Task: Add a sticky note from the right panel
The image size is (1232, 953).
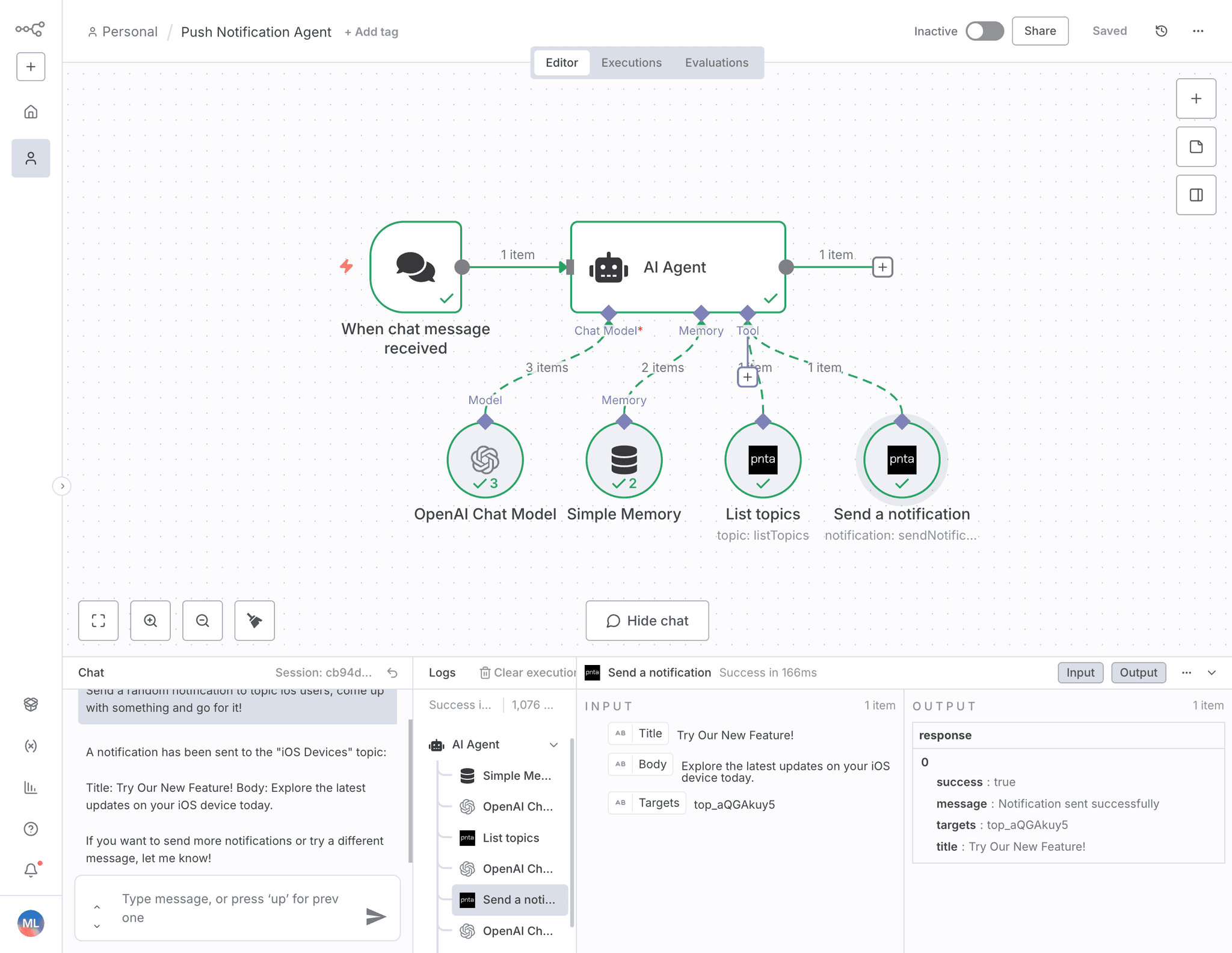Action: (1196, 147)
